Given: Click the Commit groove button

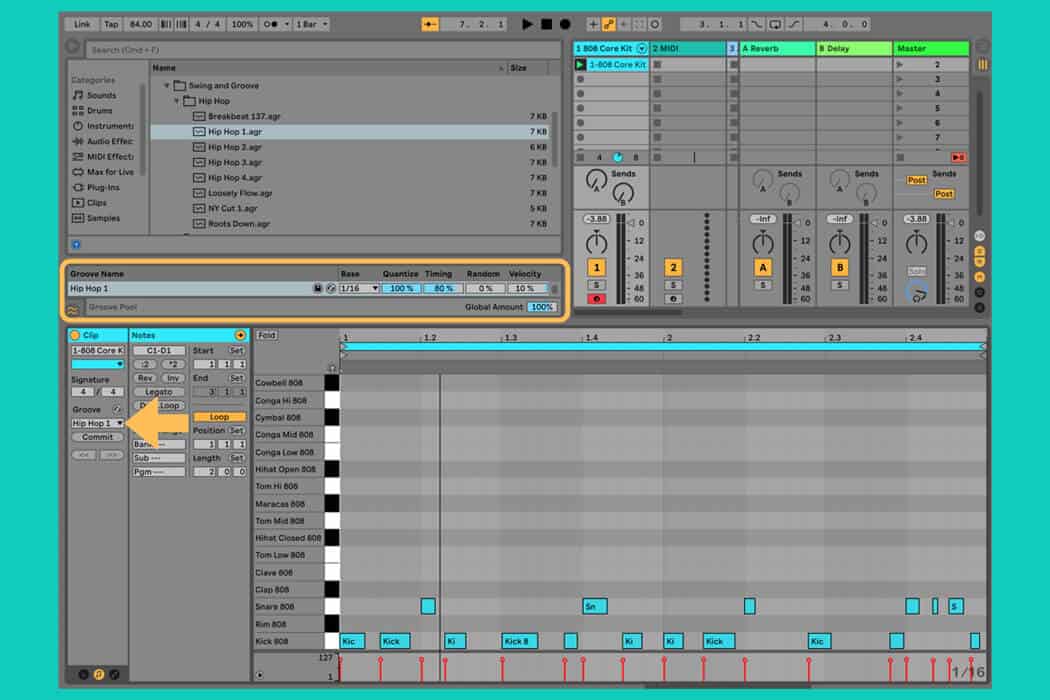Looking at the screenshot, I should (97, 437).
